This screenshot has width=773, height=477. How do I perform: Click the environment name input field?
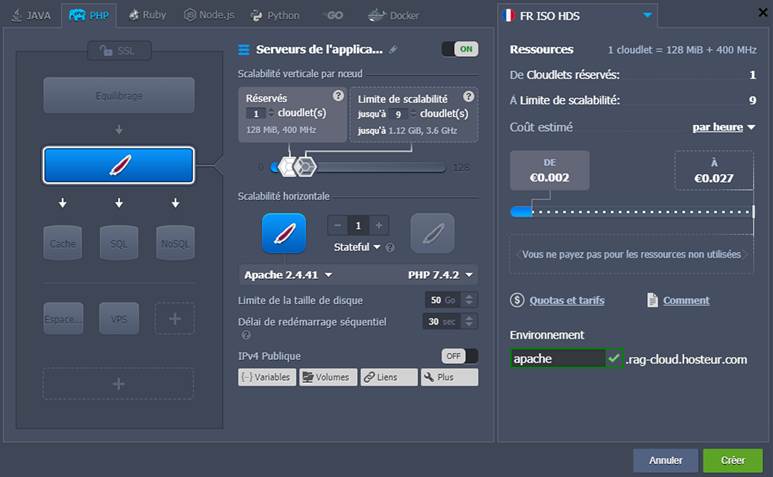click(557, 358)
